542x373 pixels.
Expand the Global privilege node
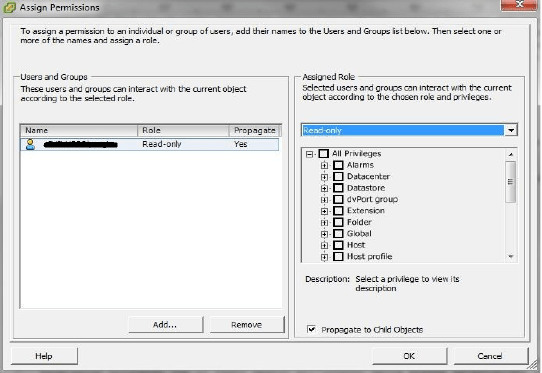[x=324, y=234]
